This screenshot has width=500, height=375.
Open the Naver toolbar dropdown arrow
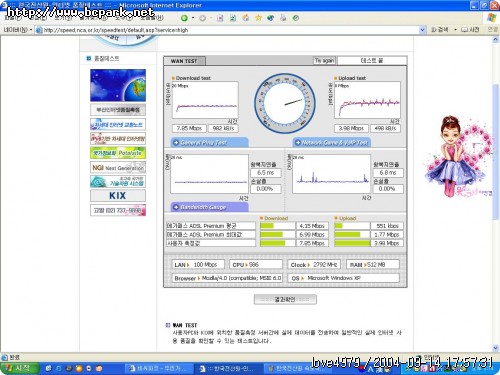(x=31, y=30)
